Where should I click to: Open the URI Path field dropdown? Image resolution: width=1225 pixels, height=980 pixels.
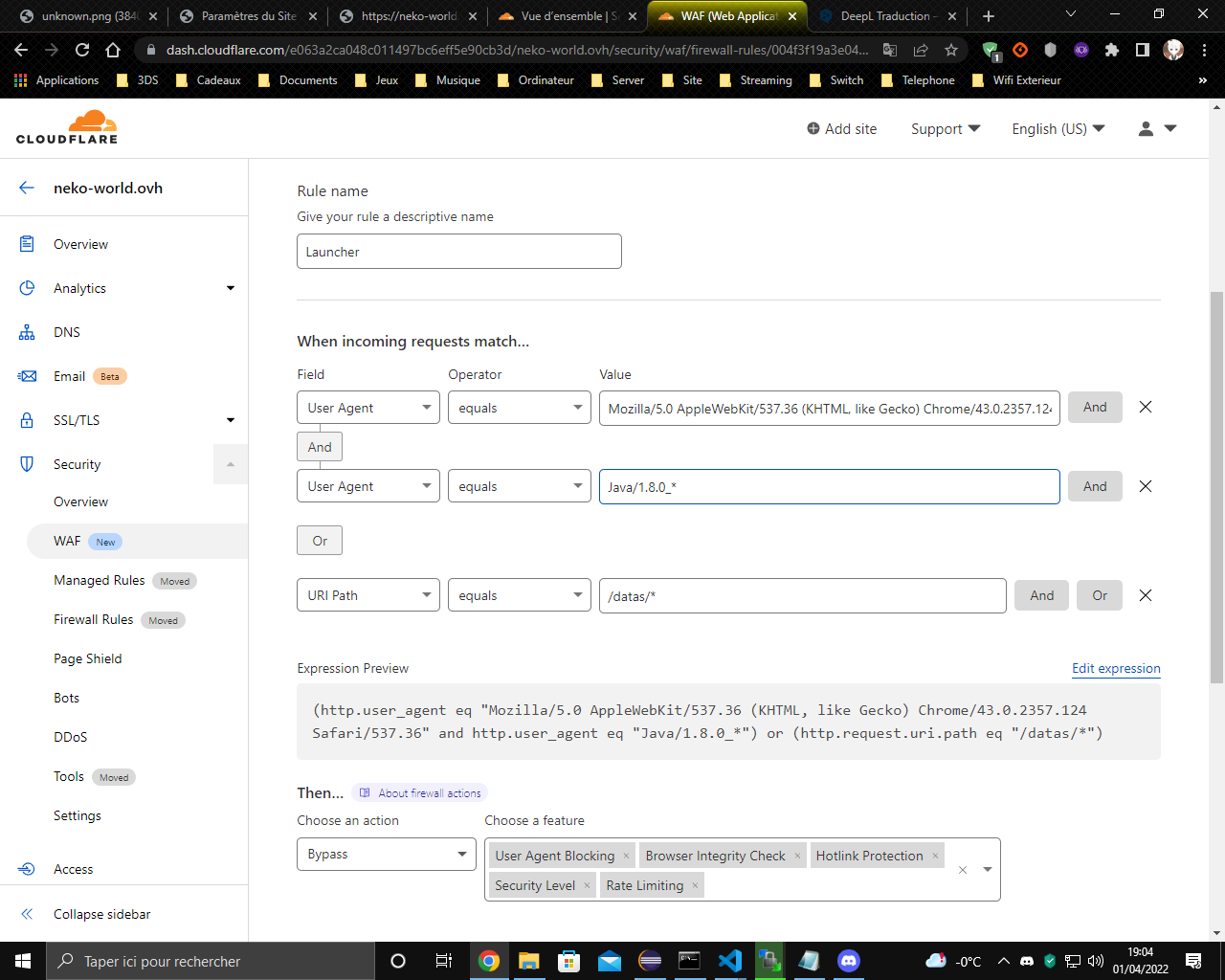click(368, 595)
